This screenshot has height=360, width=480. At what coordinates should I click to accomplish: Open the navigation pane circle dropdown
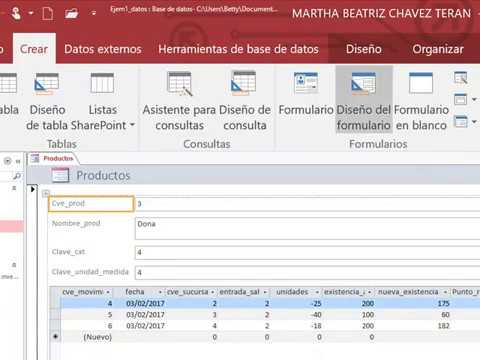click(7, 161)
